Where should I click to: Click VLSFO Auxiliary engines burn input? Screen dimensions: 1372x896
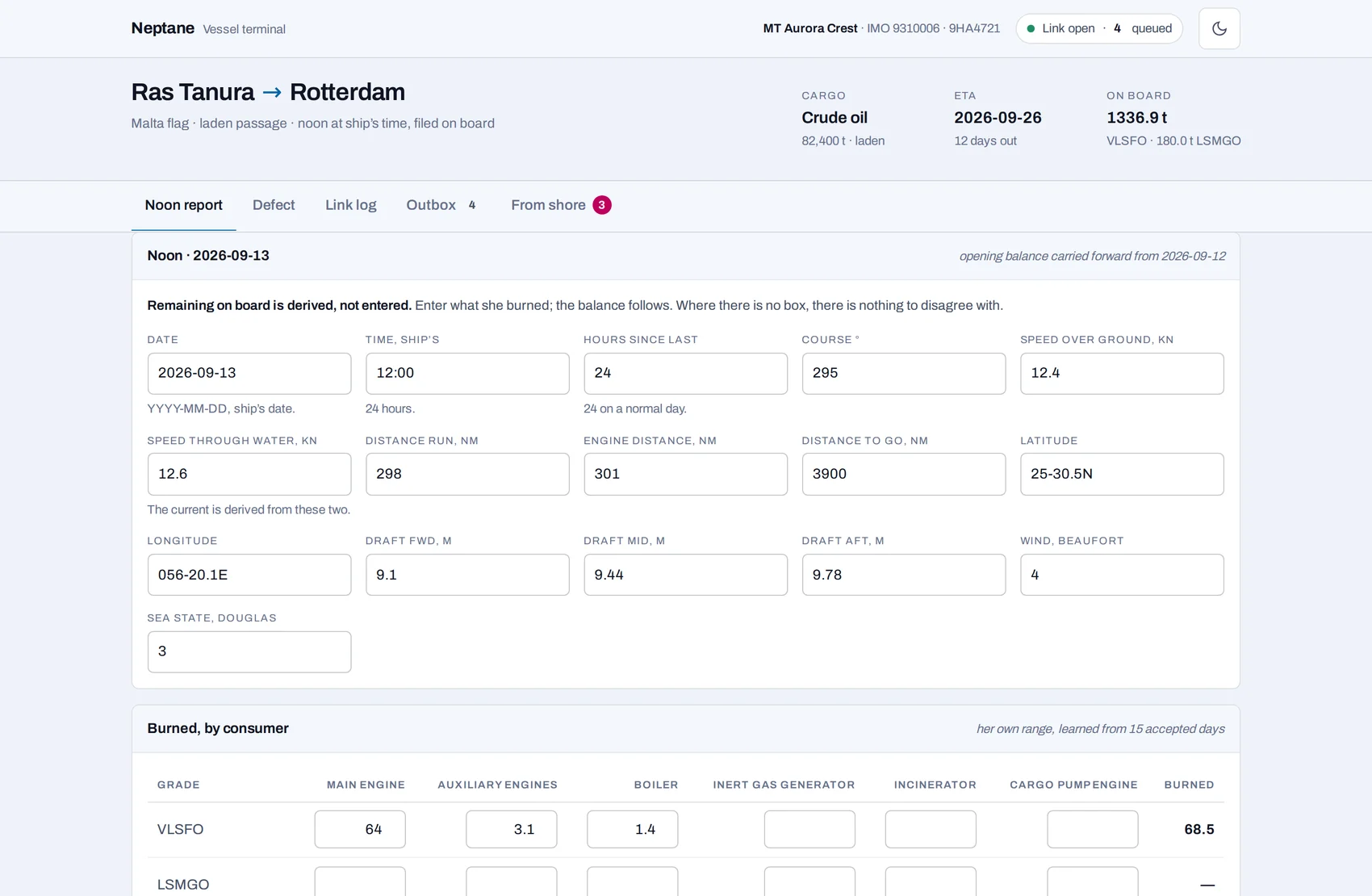click(x=512, y=829)
